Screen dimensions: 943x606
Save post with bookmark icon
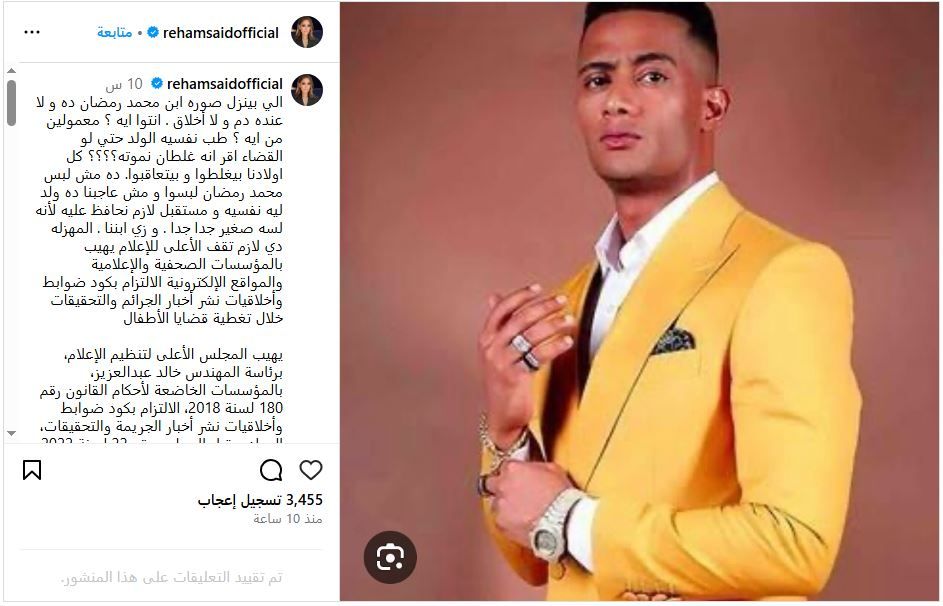(32, 470)
